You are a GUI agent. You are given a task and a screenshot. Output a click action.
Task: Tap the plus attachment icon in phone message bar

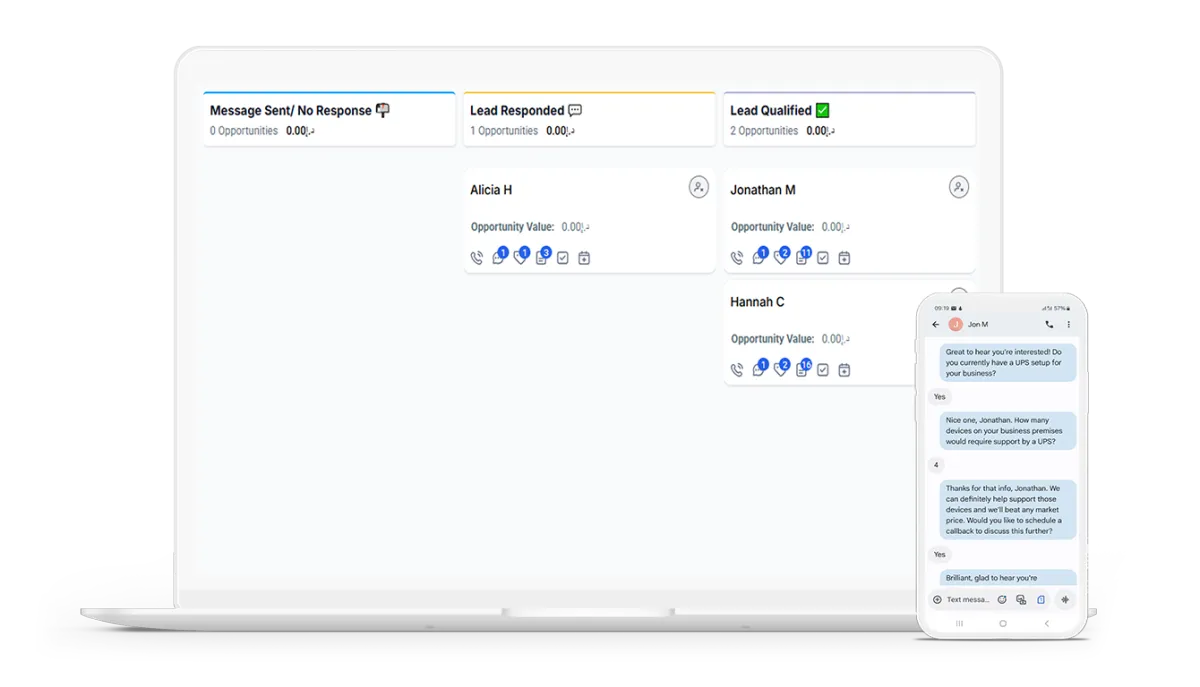937,600
